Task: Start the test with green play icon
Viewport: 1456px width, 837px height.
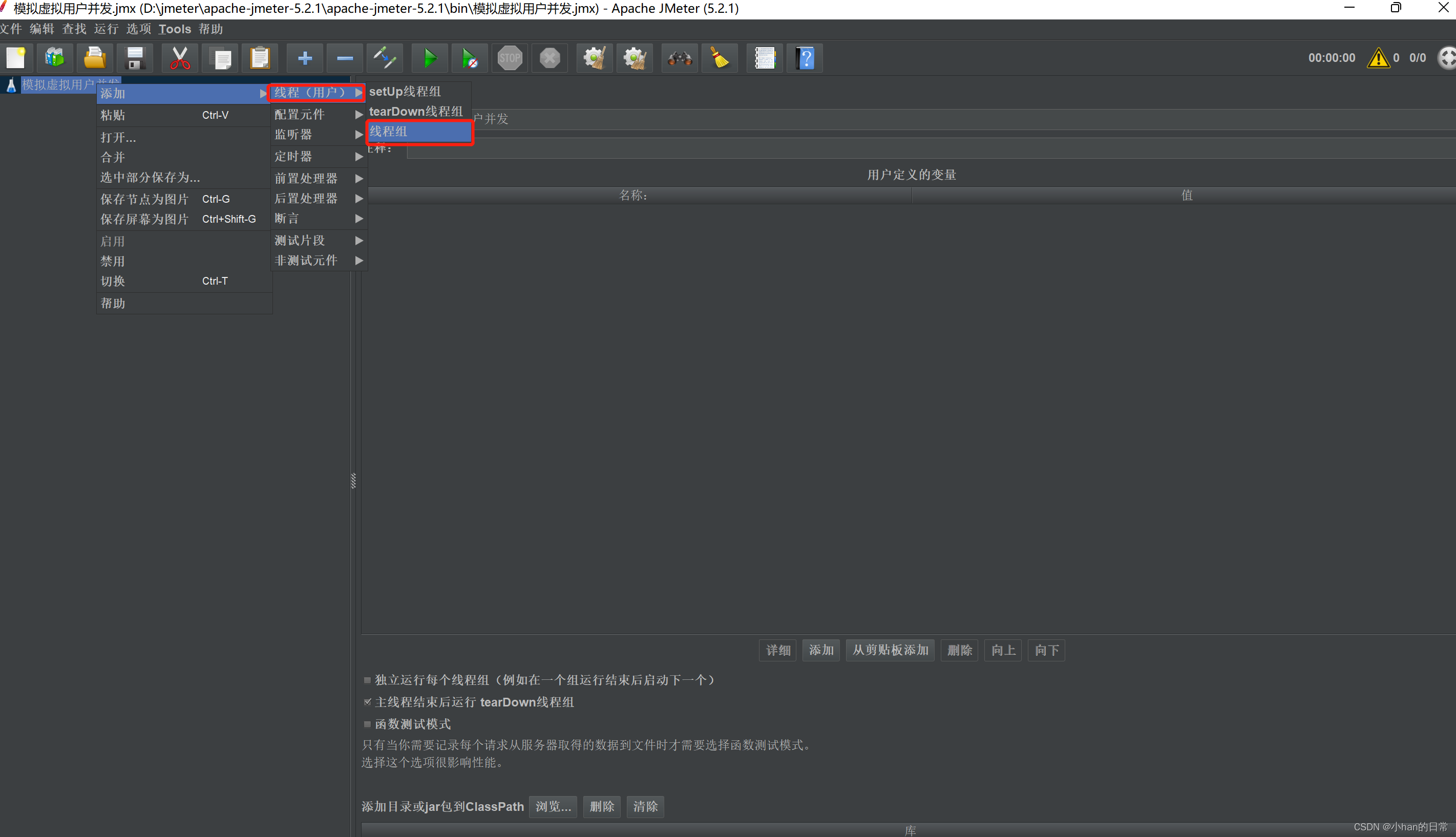Action: (430, 58)
